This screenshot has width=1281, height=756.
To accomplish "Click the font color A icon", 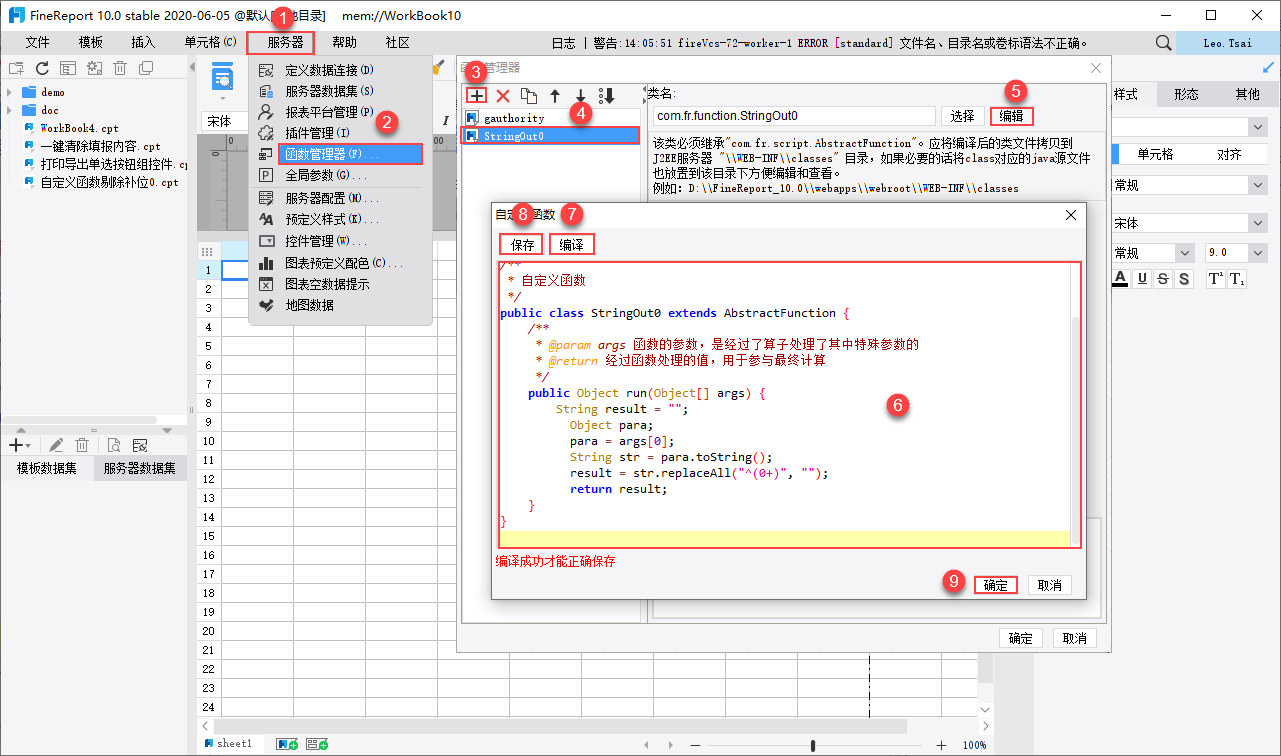I will [1121, 279].
